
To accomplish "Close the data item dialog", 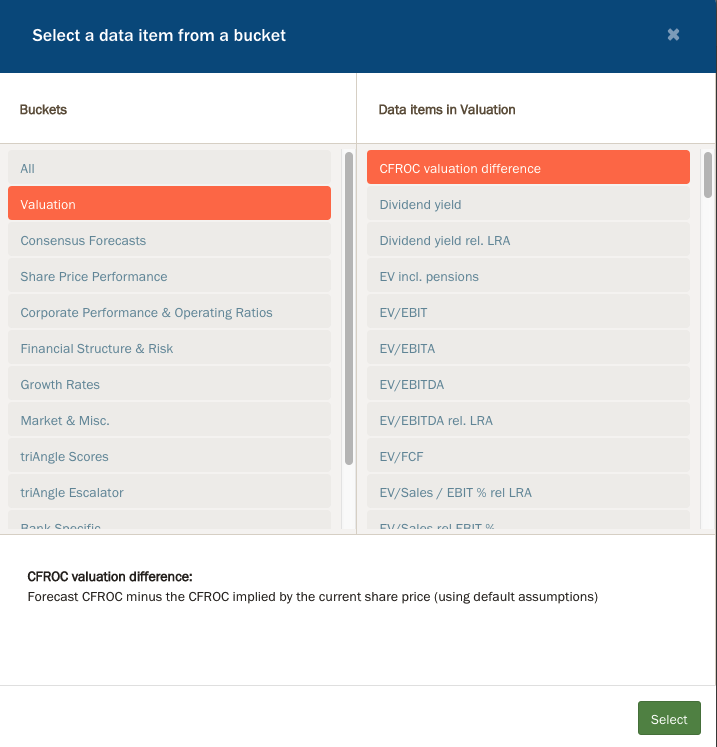I will (x=673, y=35).
